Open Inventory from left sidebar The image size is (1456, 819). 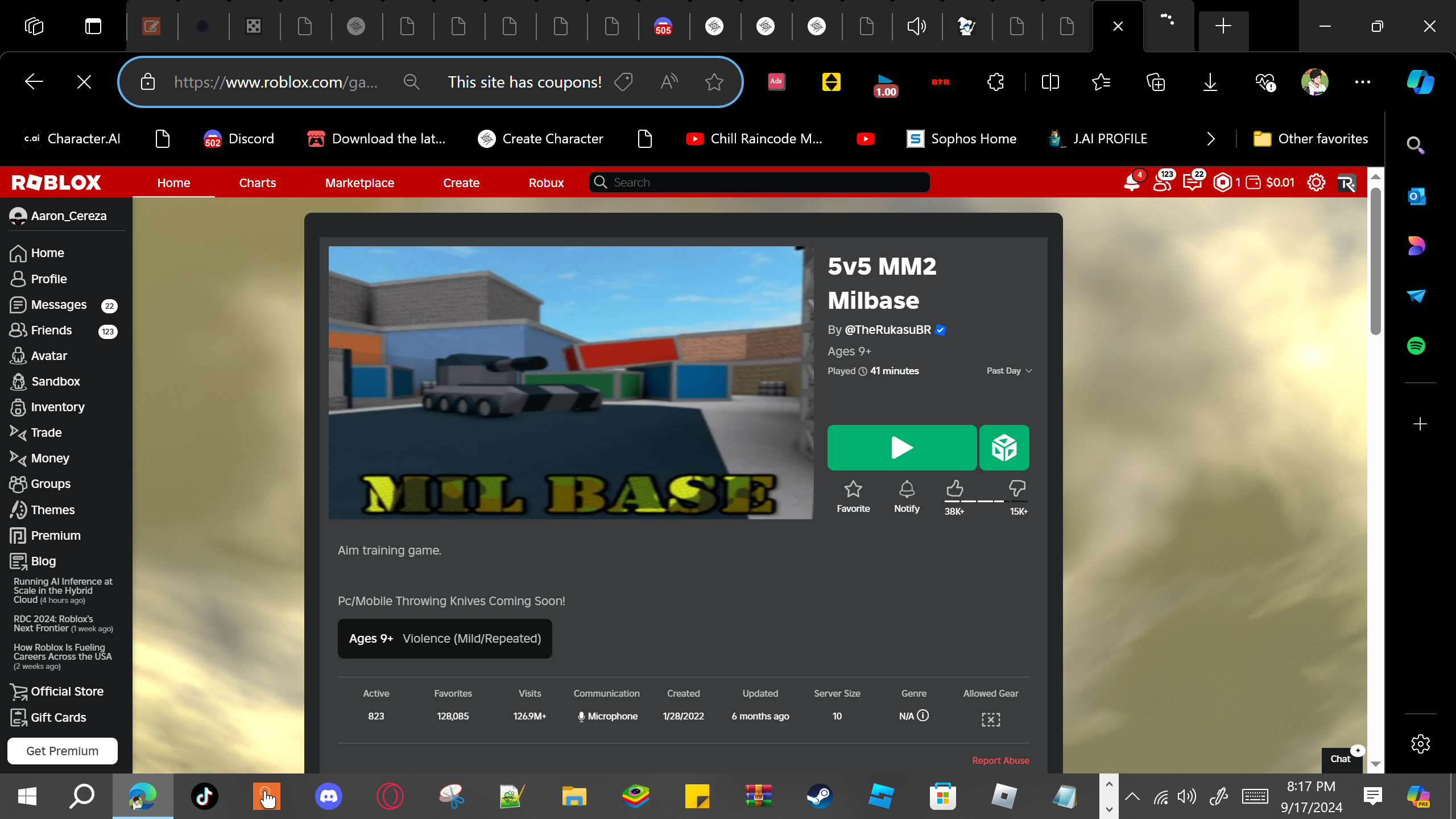click(x=57, y=407)
